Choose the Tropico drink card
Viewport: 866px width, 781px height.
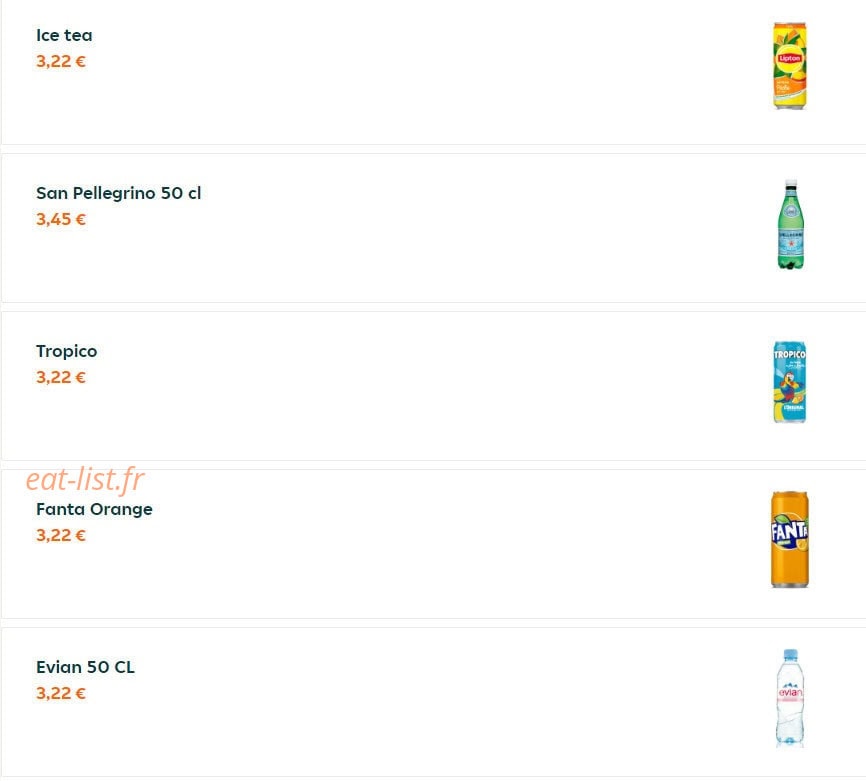[434, 386]
